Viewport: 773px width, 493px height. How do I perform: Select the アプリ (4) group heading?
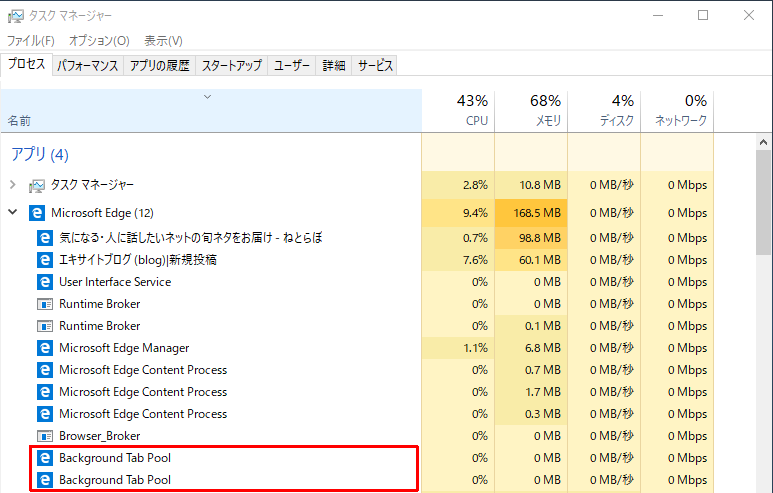40,154
